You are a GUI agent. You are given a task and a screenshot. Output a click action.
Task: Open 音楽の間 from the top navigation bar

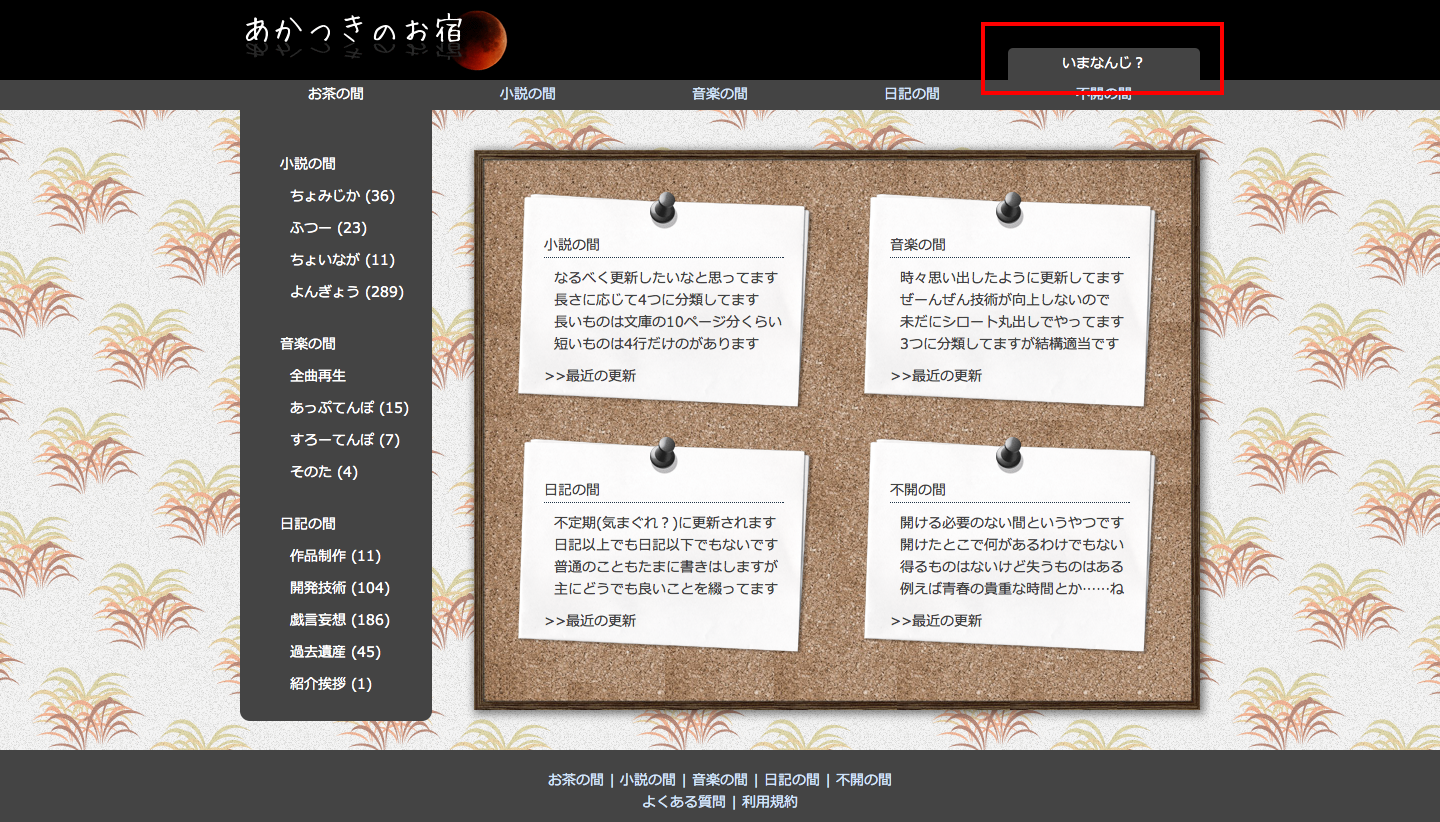[x=719, y=94]
